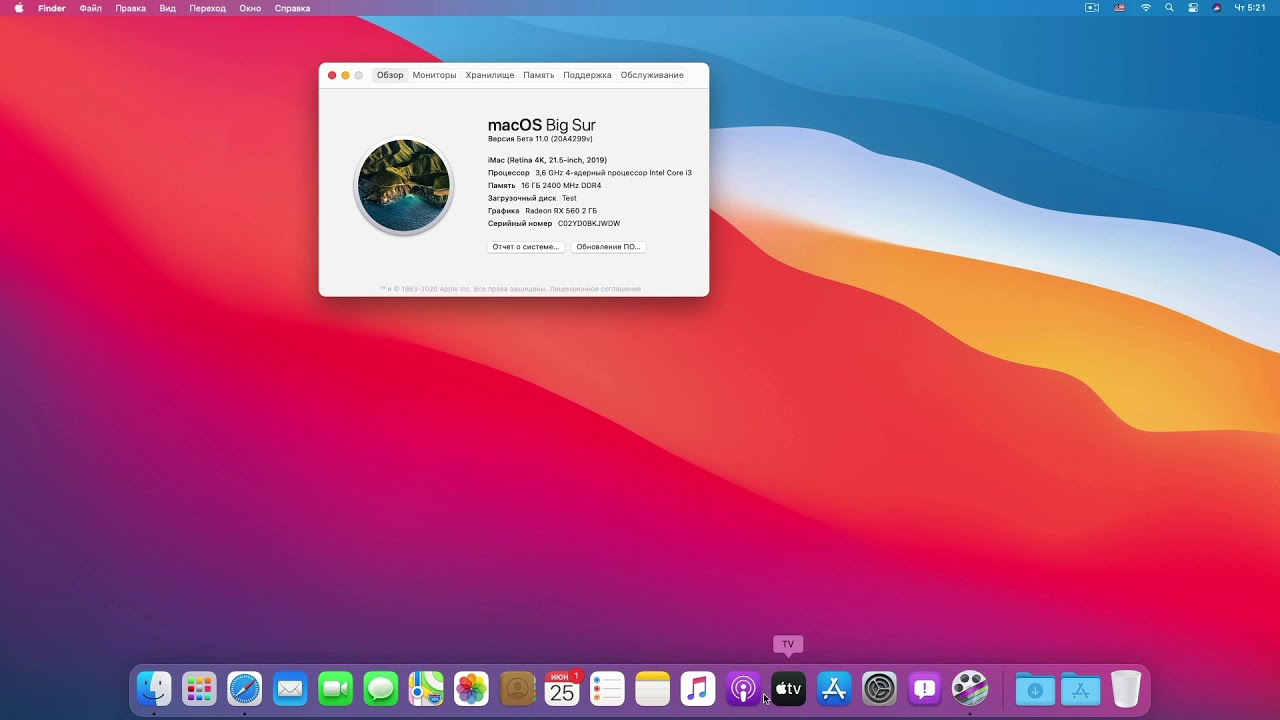The image size is (1280, 720).
Task: Open Podcasts from the Dock
Action: (743, 688)
